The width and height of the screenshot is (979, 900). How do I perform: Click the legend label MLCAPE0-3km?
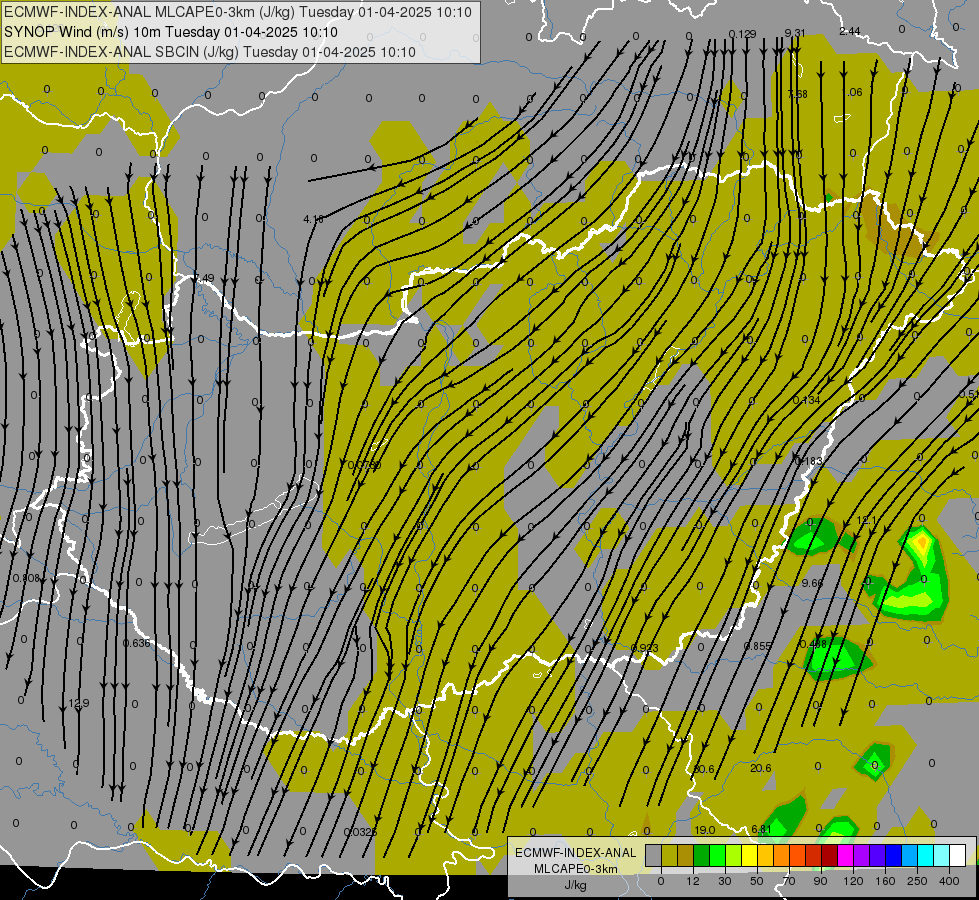click(576, 869)
